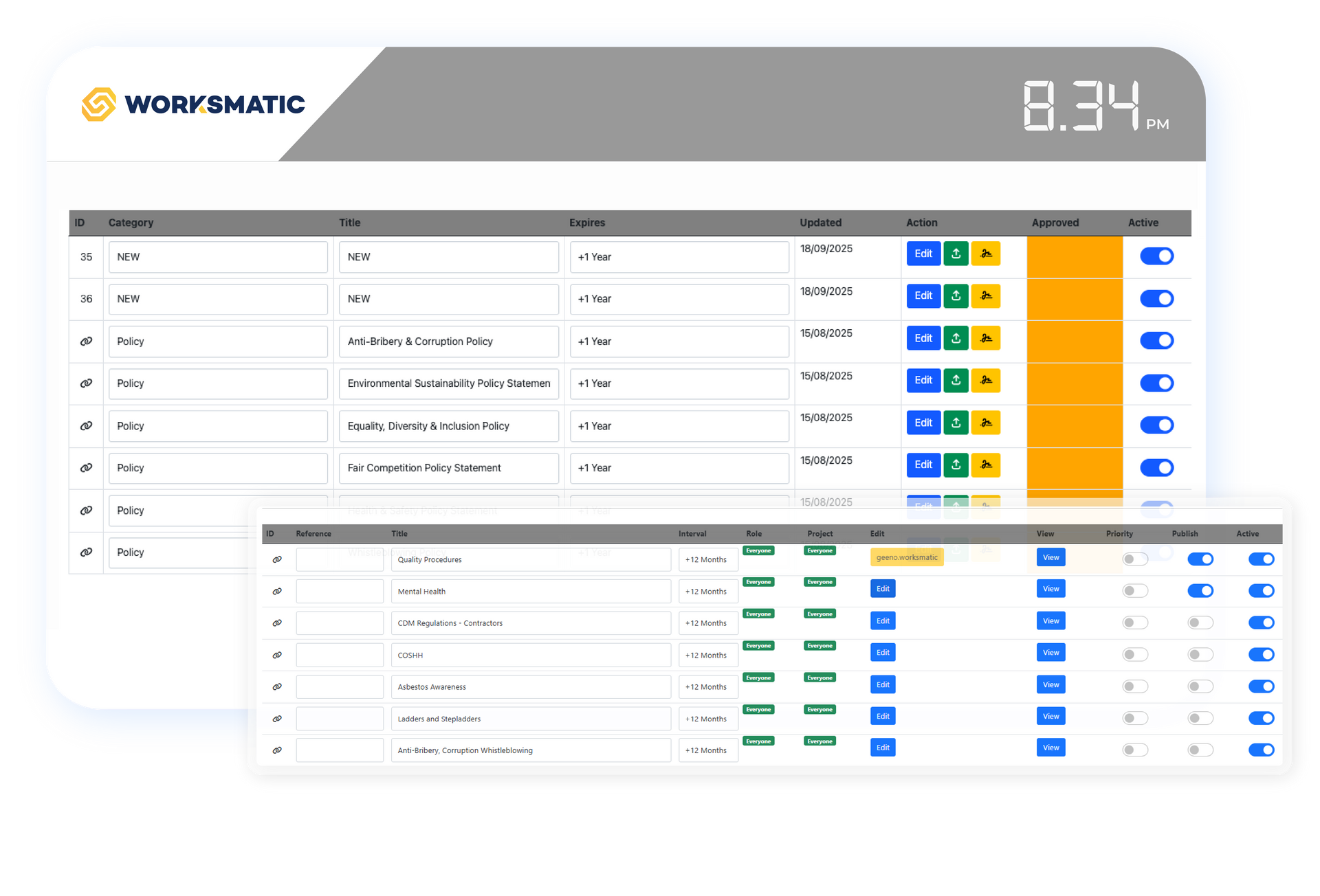Image resolution: width=1320 pixels, height=896 pixels.
Task: Click the Interval column header
Action: tap(692, 534)
